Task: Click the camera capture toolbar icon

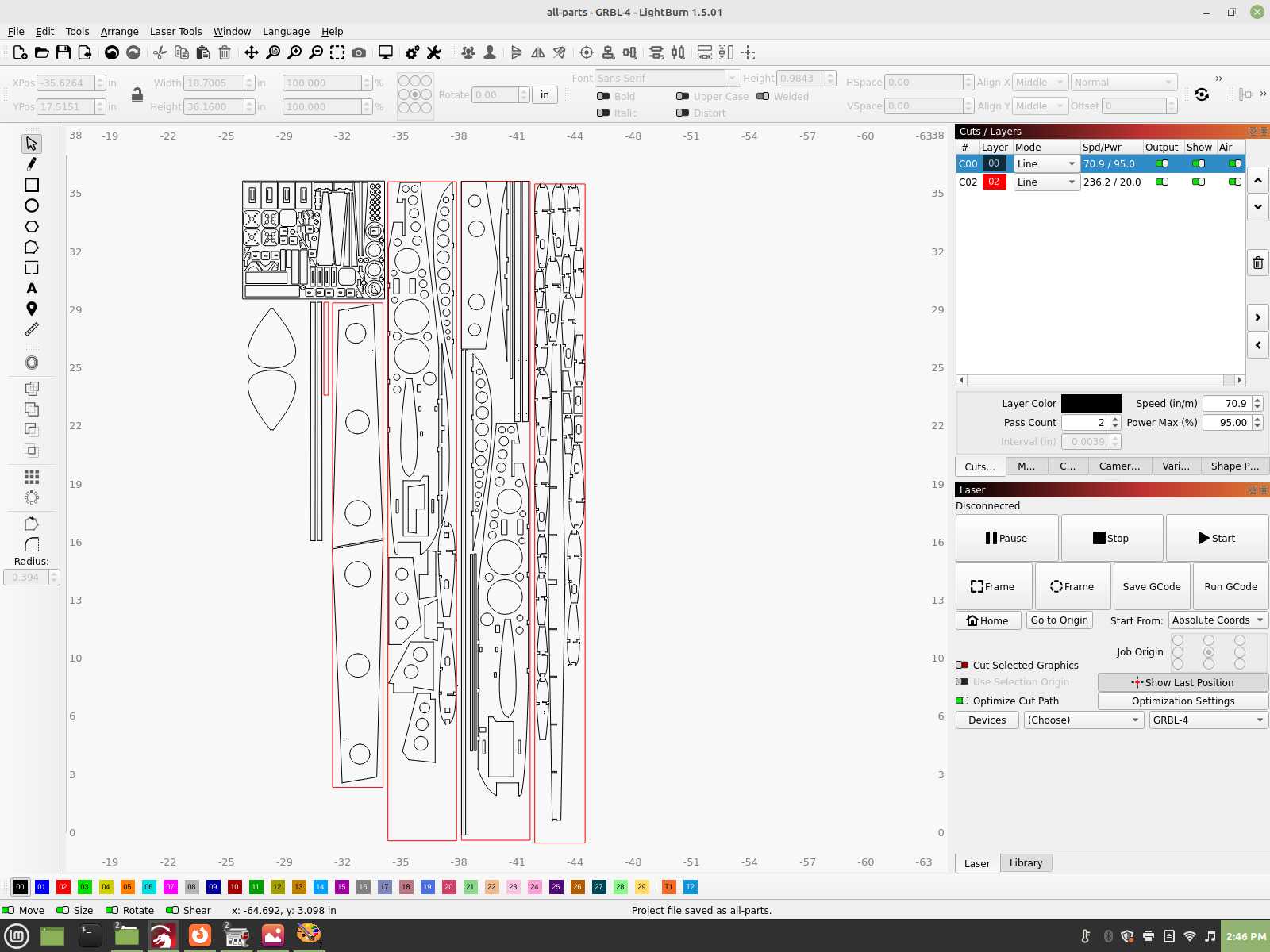Action: pos(359,52)
